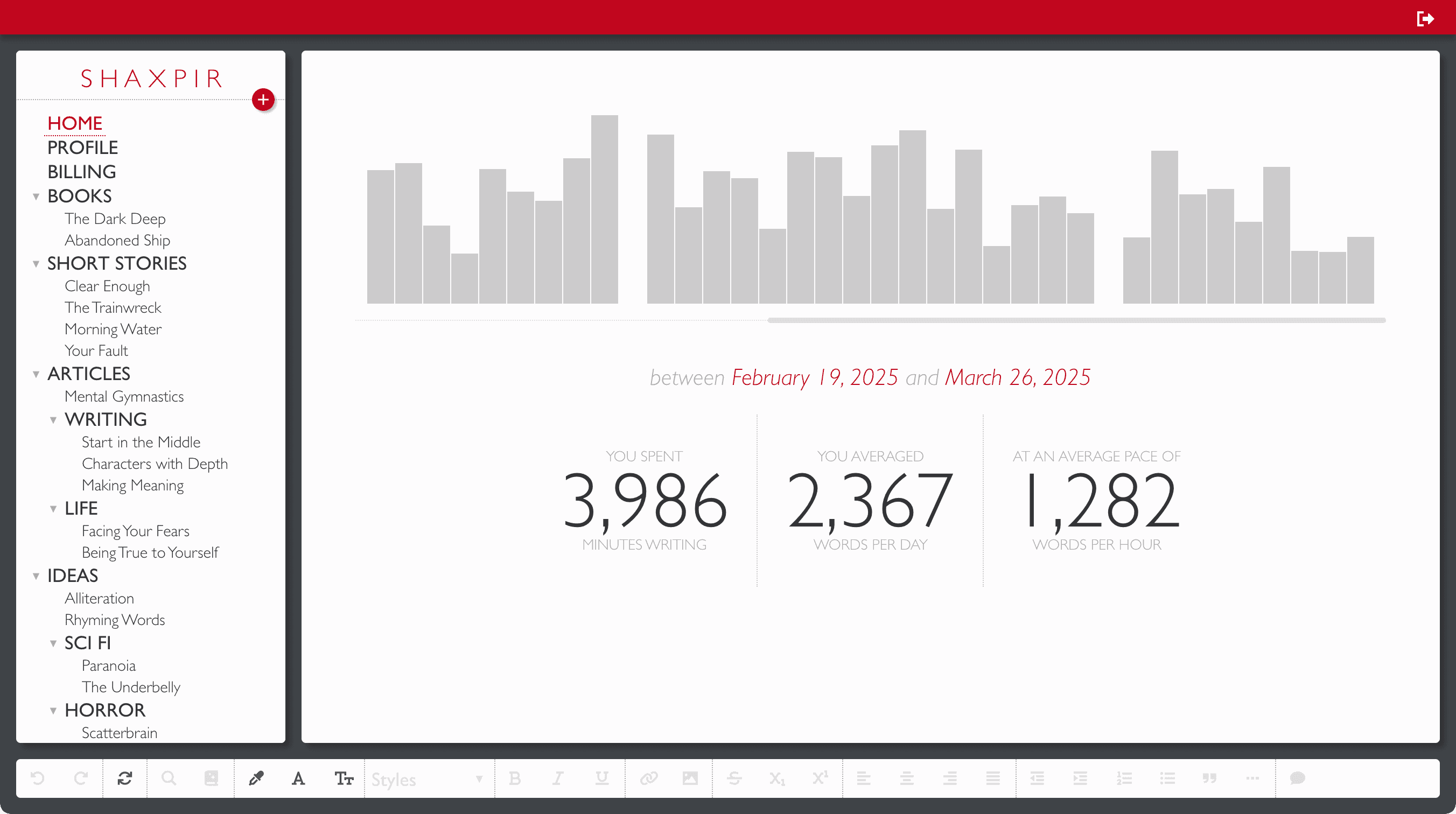The width and height of the screenshot is (1456, 814).
Task: Collapse the BOOKS folder
Action: [36, 197]
